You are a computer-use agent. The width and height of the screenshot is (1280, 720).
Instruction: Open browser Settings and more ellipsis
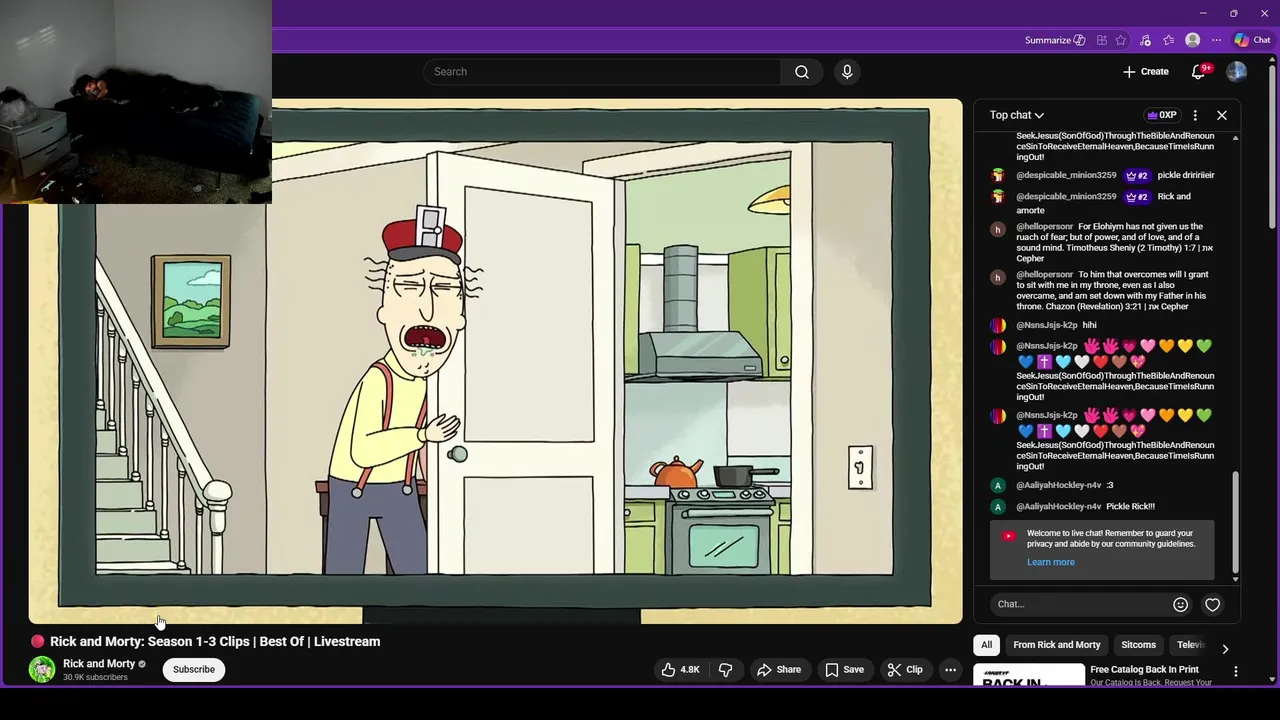(x=1216, y=40)
